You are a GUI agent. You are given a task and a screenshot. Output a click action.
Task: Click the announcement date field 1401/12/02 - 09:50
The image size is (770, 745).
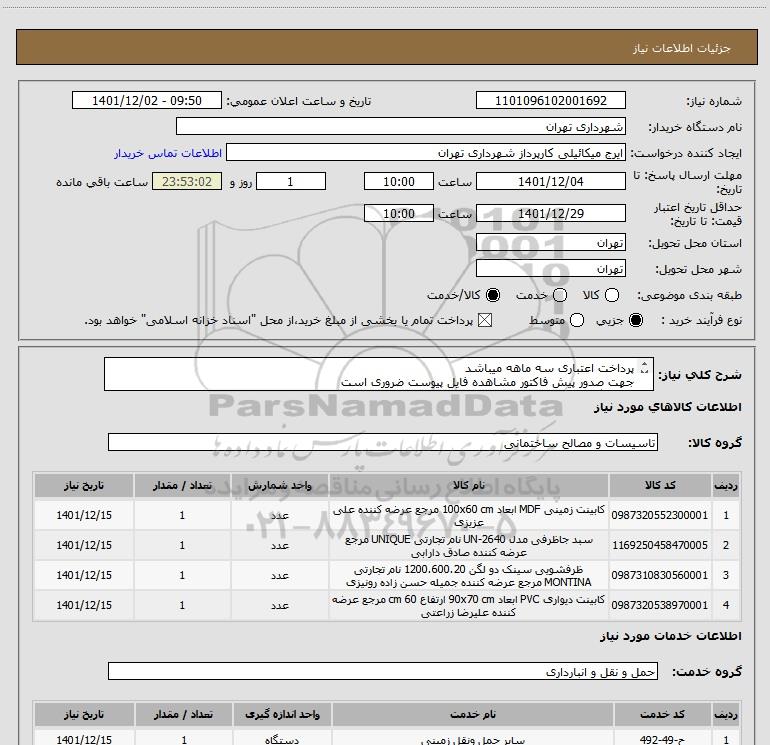pyautogui.click(x=147, y=100)
